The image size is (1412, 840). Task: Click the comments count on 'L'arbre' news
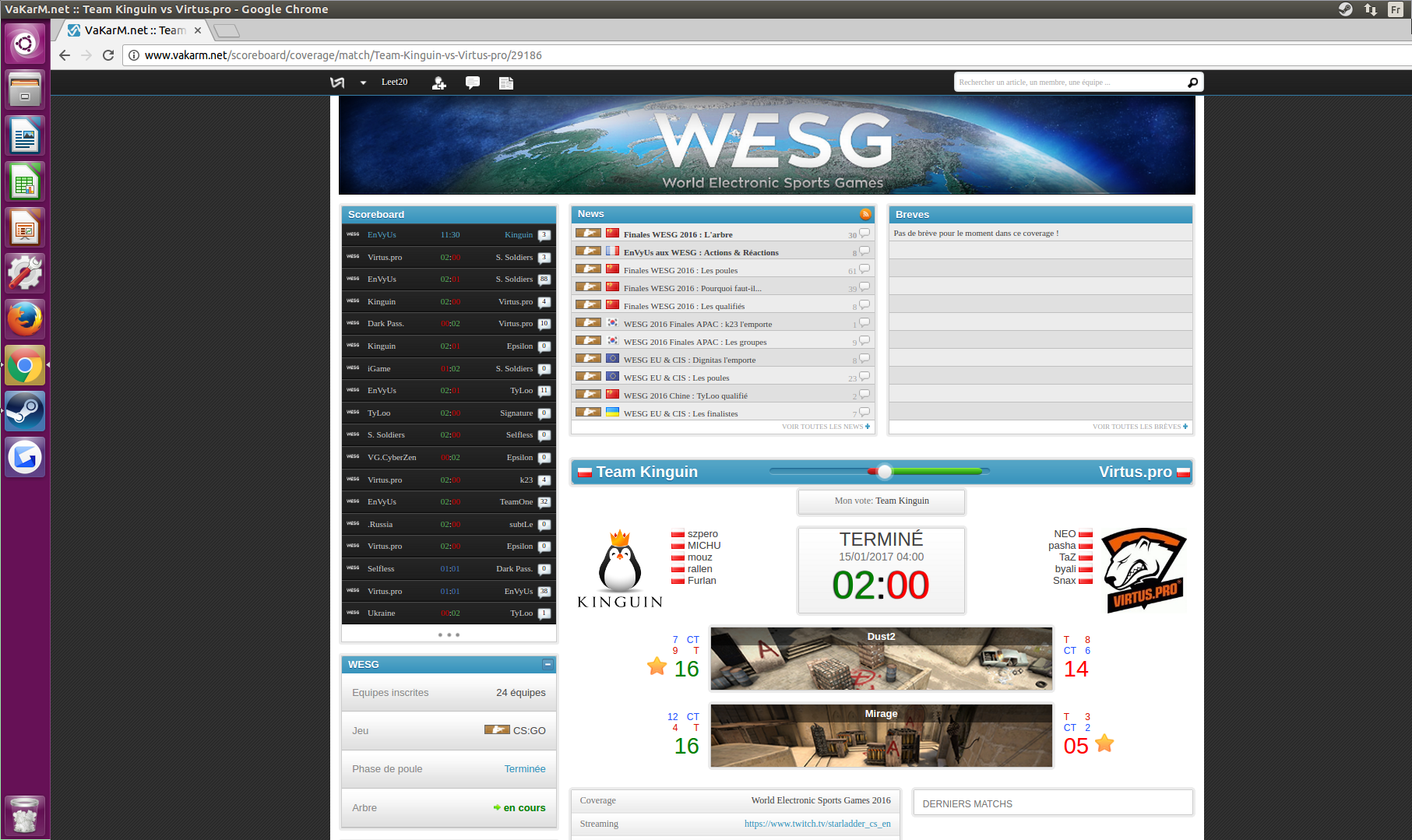click(858, 234)
